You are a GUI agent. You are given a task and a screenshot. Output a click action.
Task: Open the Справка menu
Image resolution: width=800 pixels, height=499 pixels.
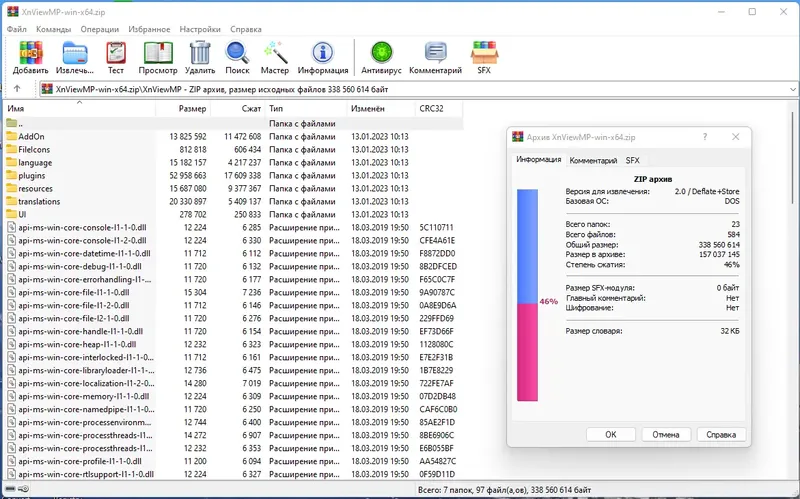coord(246,29)
